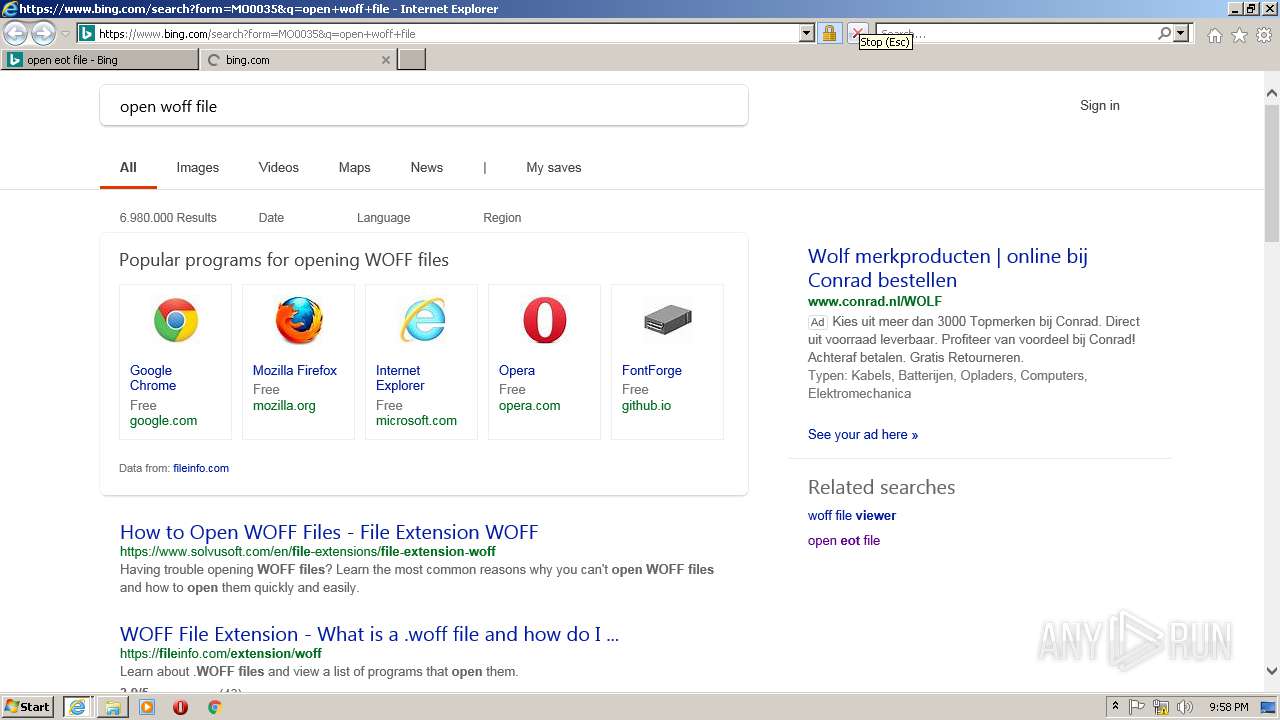The width and height of the screenshot is (1280, 720).
Task: Stop page loading with the red X
Action: (857, 33)
